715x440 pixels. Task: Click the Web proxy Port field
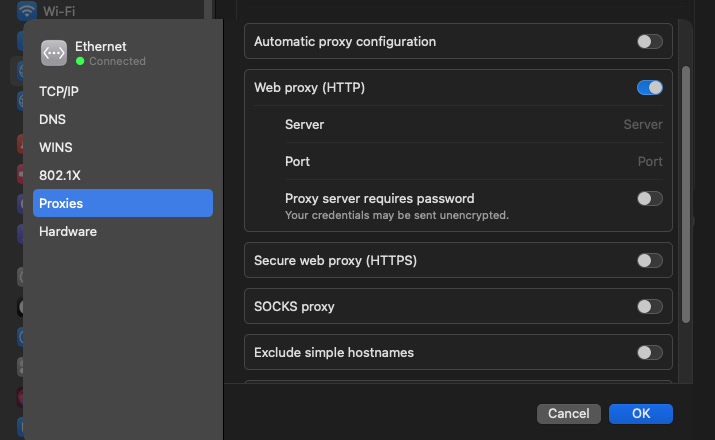point(474,161)
